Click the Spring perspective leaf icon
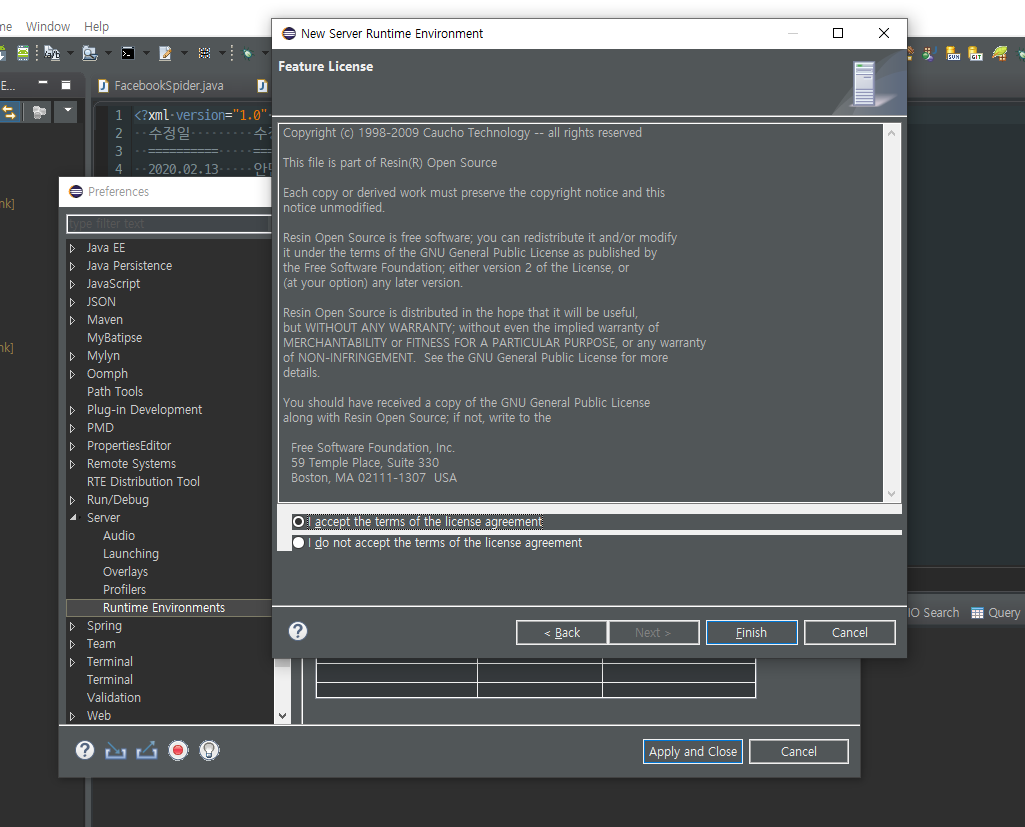This screenshot has height=827, width=1025. [999, 53]
